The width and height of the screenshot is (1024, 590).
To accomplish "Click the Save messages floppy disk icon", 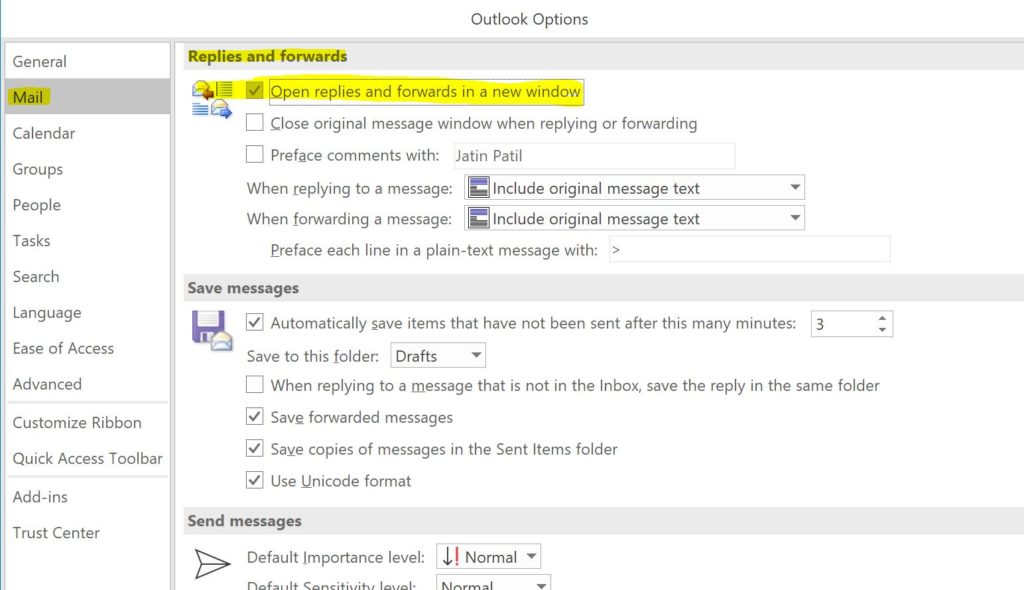I will point(210,328).
